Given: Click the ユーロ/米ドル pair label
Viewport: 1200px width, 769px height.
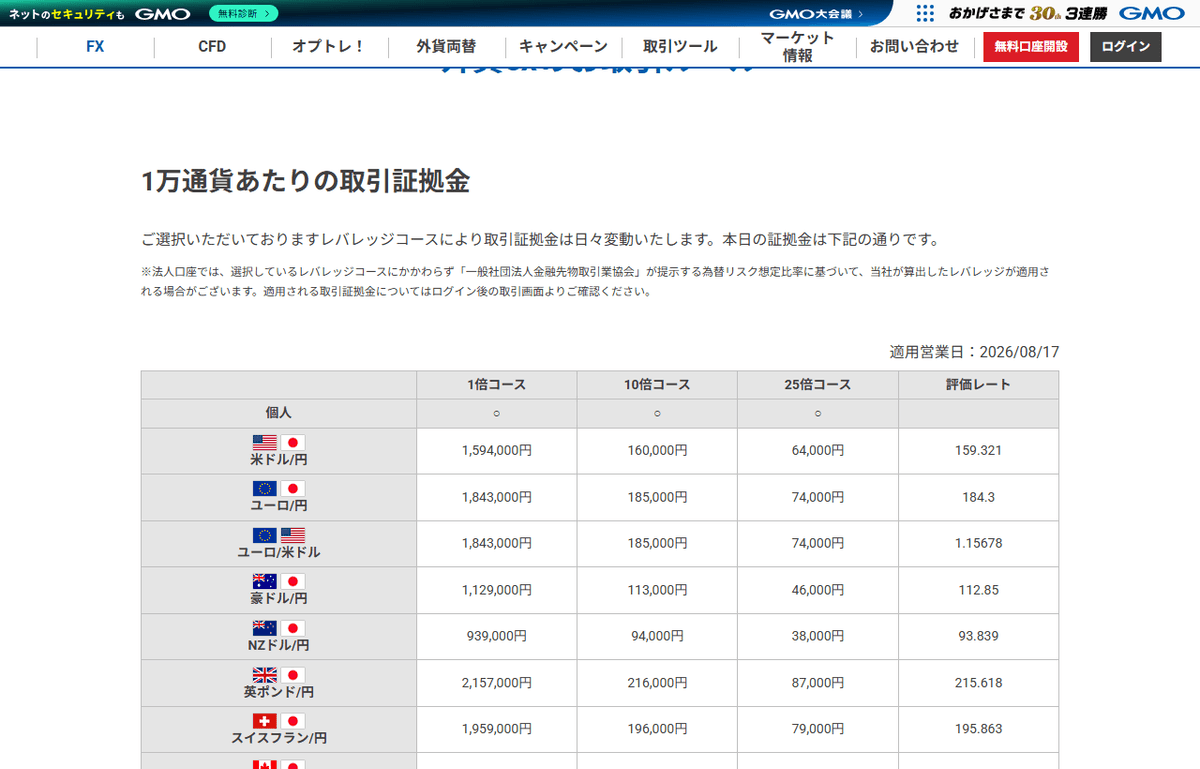Looking at the screenshot, I should pos(279,552).
